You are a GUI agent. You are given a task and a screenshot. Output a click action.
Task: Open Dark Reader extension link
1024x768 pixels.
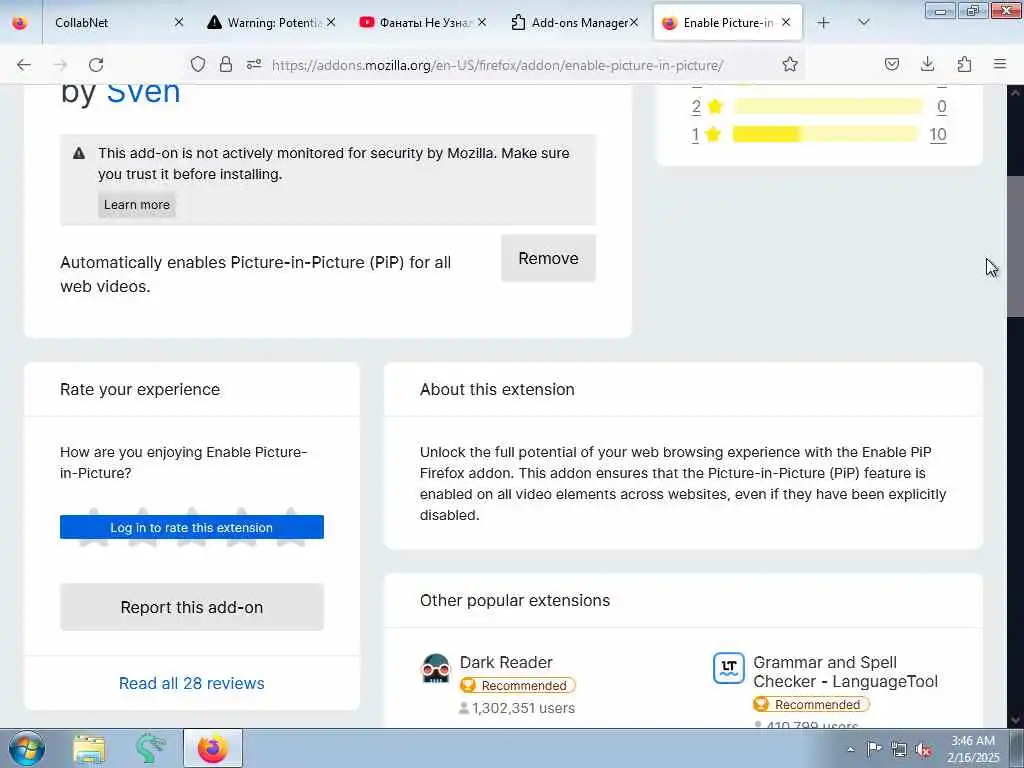point(506,662)
